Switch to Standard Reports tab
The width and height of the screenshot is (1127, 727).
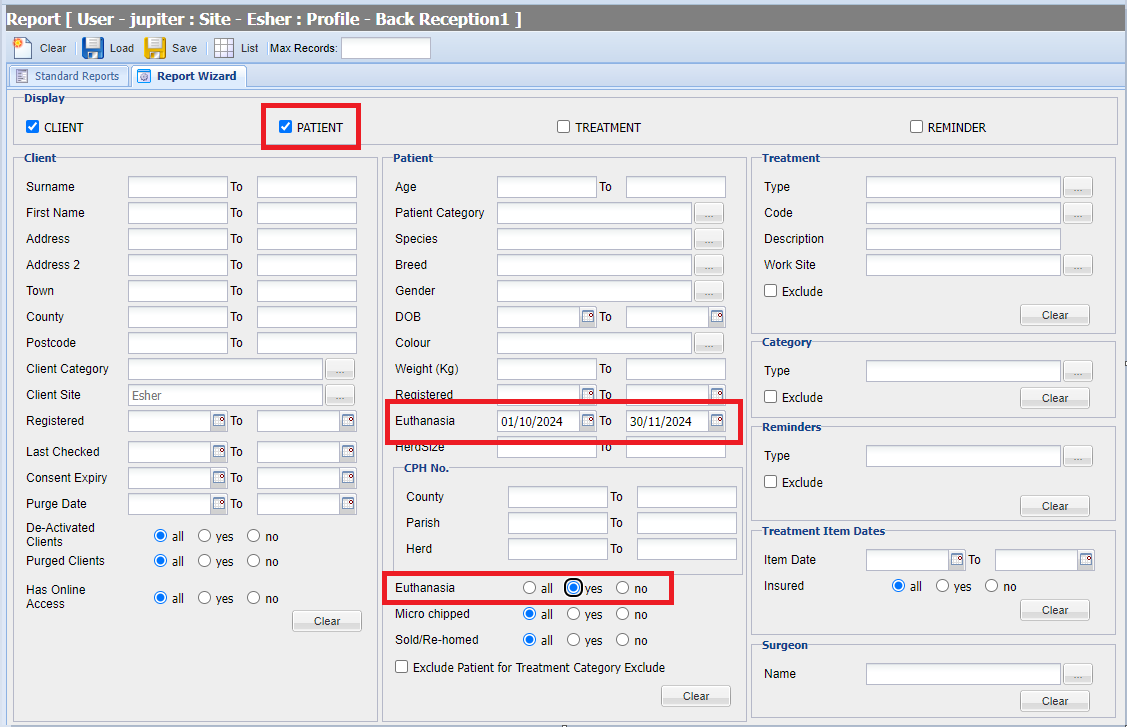(x=69, y=76)
